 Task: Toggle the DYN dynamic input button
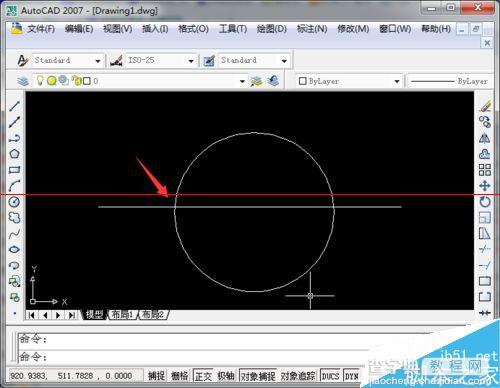pyautogui.click(x=351, y=376)
